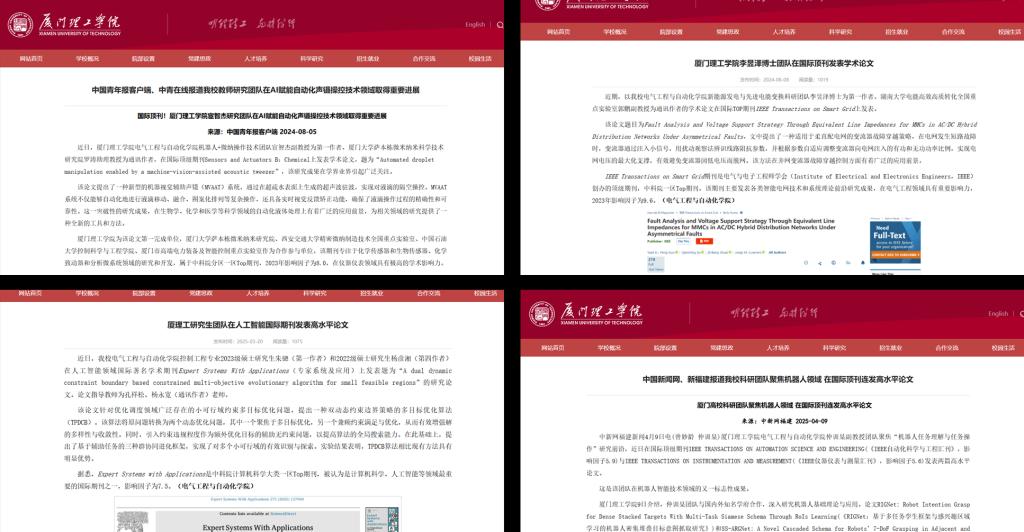1024x532 pixels.
Task: Open 网站首页 on the AI声镊 article page
Action: click(x=31, y=59)
